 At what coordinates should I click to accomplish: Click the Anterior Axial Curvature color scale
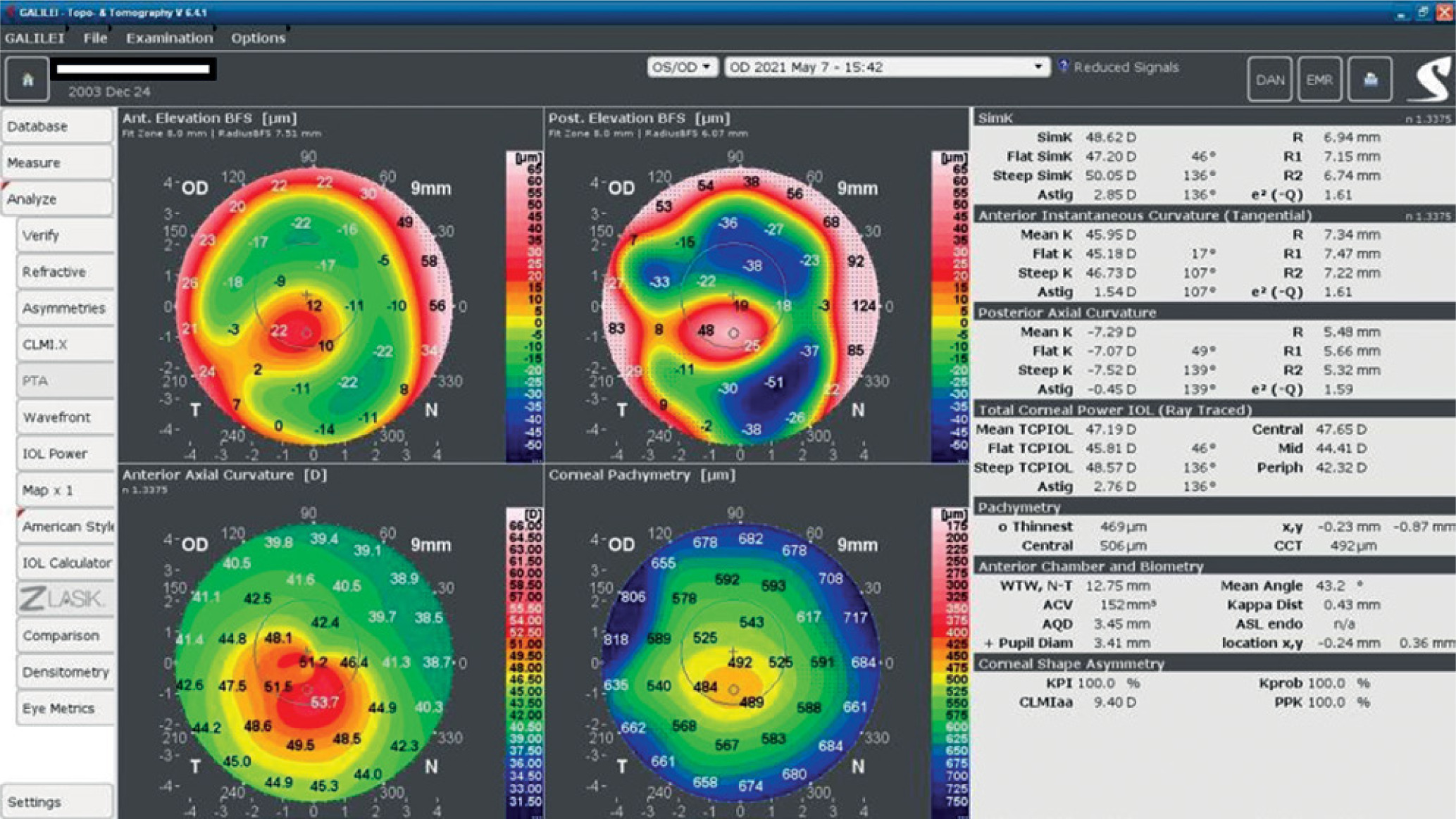pos(524,662)
